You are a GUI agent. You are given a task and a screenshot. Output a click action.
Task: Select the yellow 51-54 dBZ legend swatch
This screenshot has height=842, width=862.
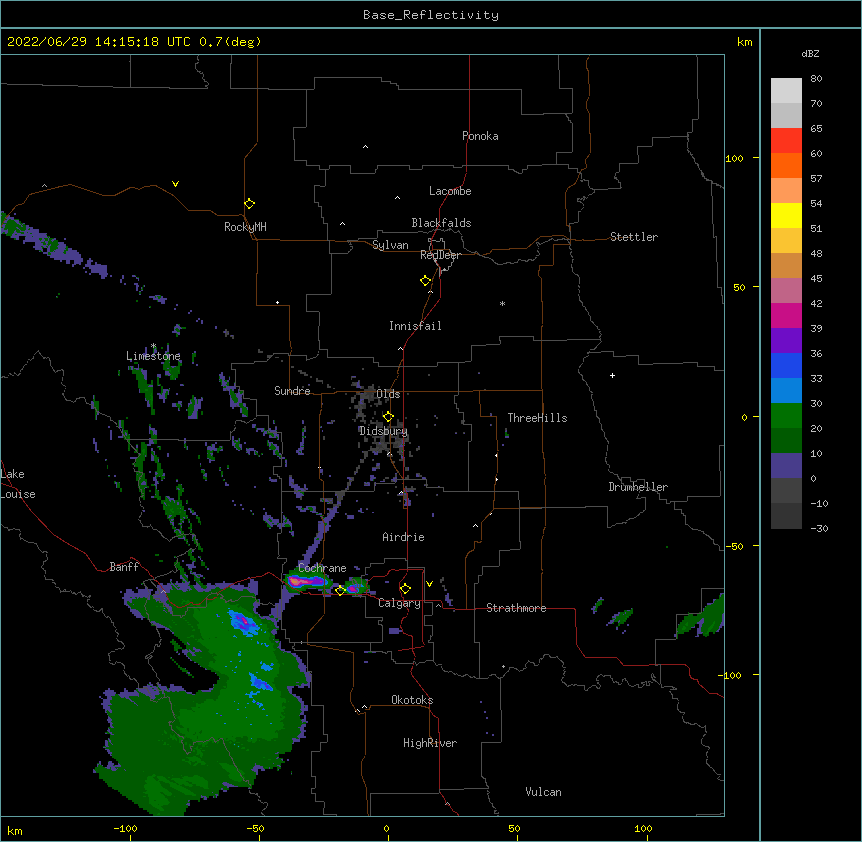[786, 215]
